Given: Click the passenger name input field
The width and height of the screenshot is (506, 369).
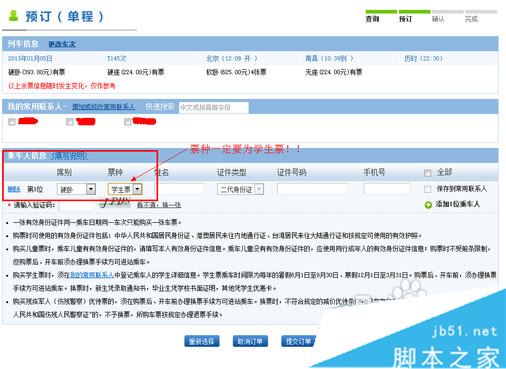Looking at the screenshot, I should [x=180, y=189].
